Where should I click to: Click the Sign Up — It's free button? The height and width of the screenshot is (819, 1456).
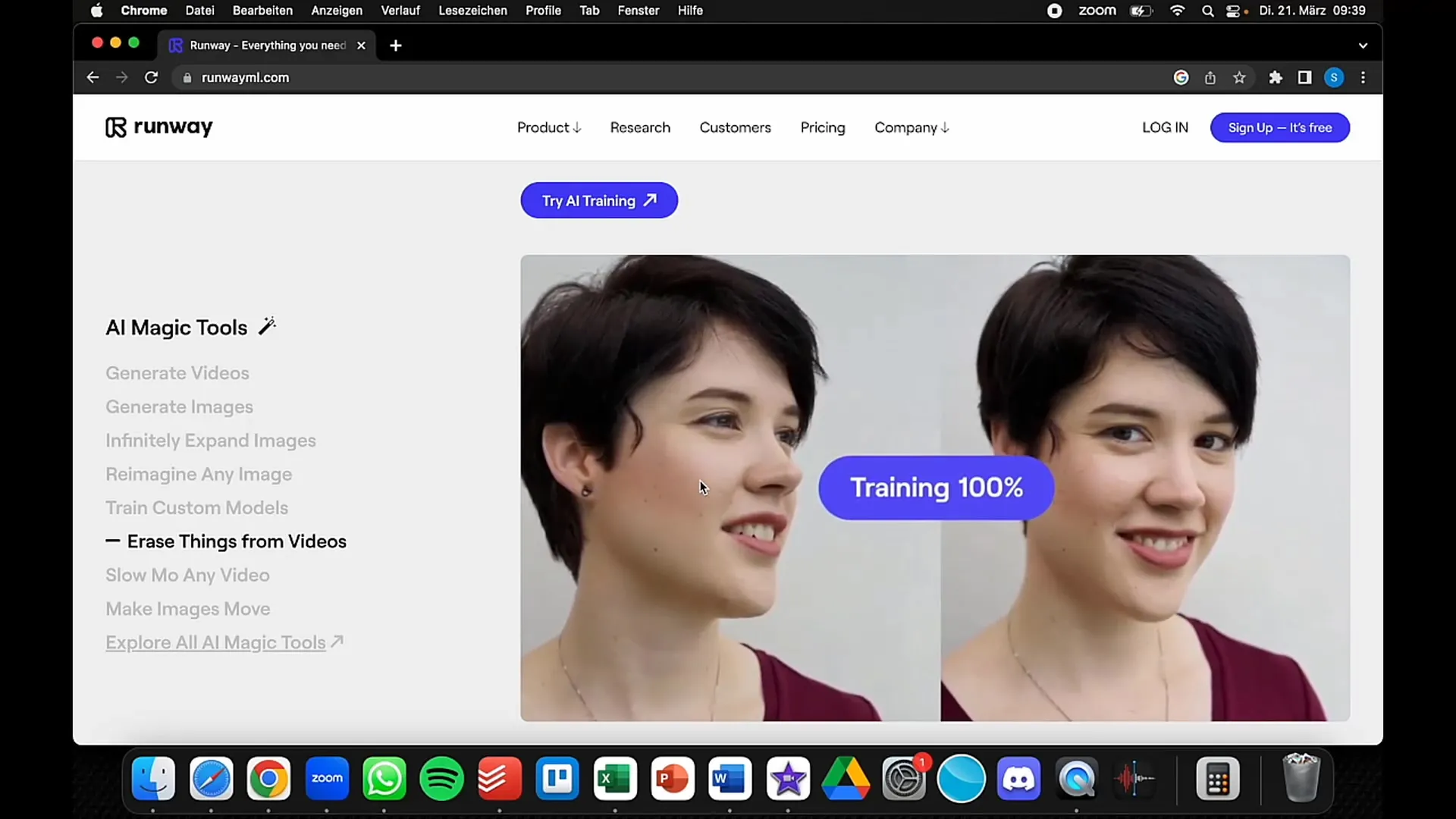pos(1279,127)
